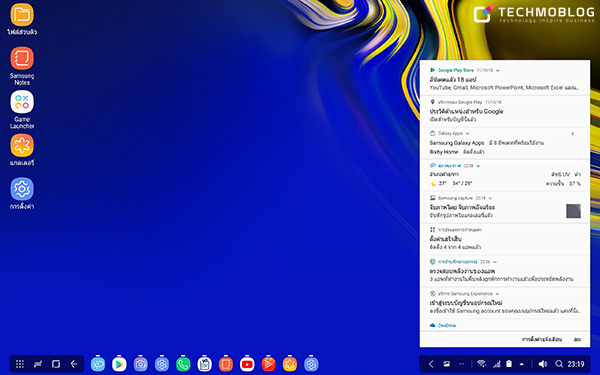
Task: Click the DeX switch arrows taskbar icon
Action: (x=38, y=364)
